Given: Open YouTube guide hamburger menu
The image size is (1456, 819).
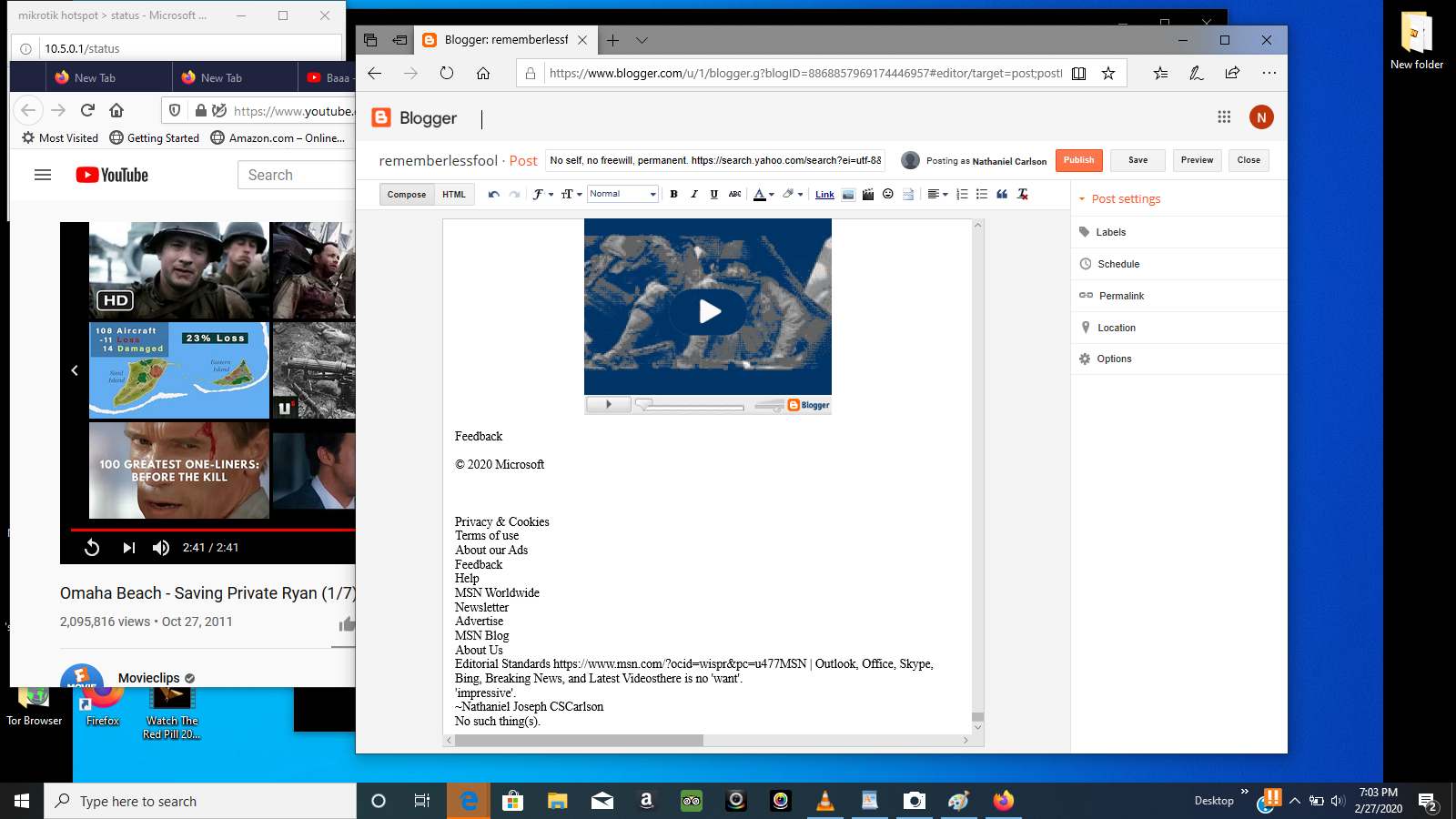Looking at the screenshot, I should click(x=43, y=175).
